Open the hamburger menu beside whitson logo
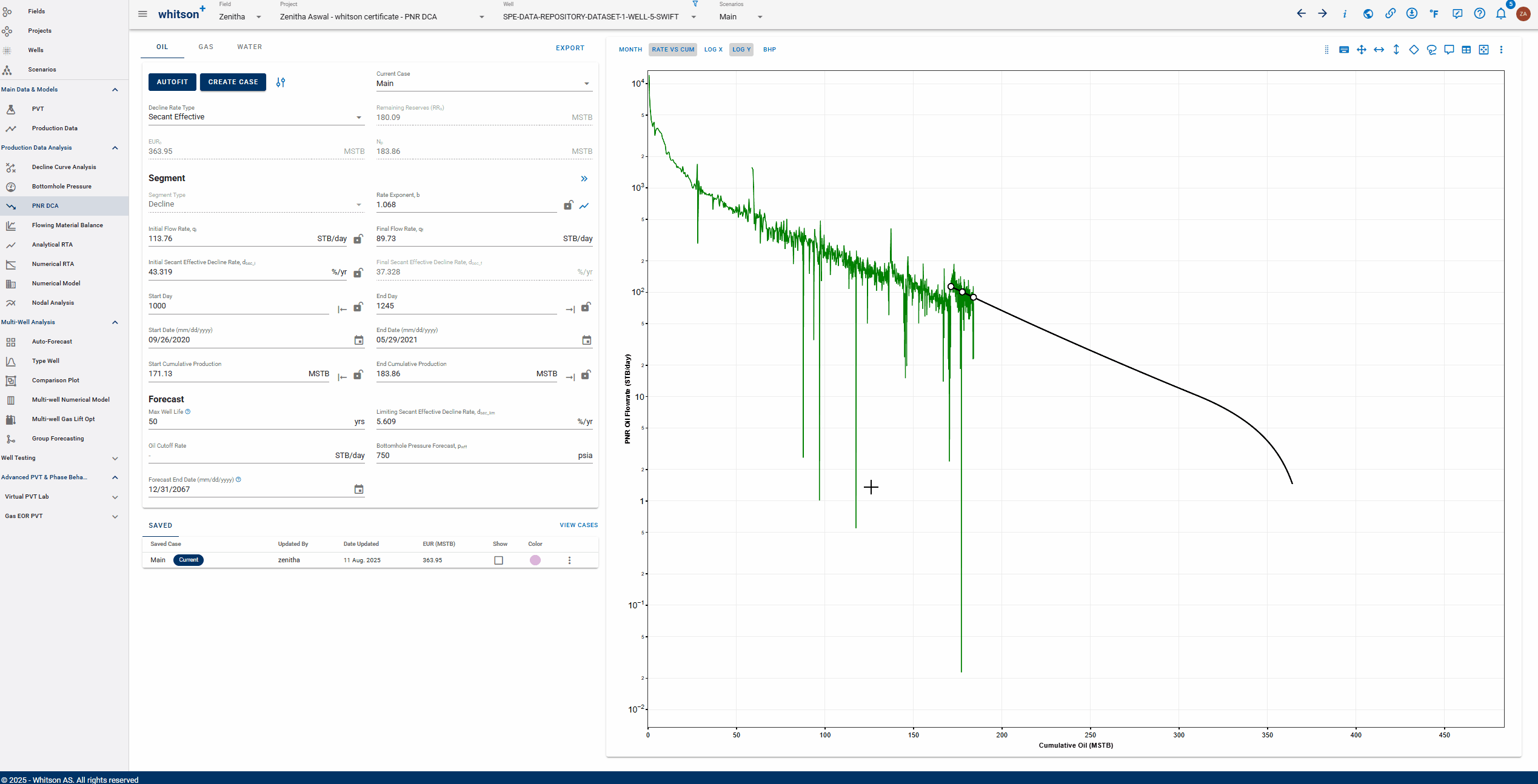Image resolution: width=1538 pixels, height=784 pixels. [x=142, y=14]
